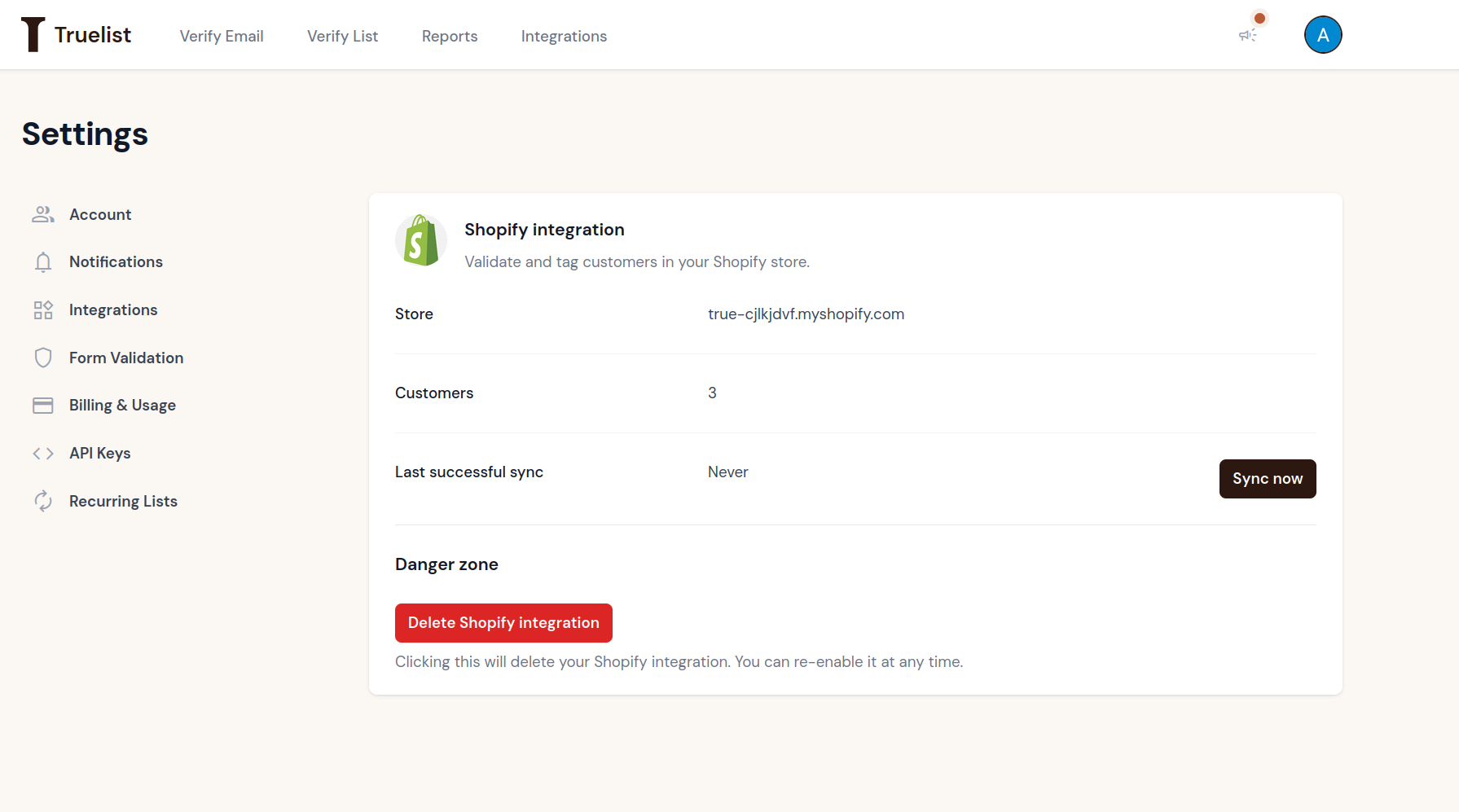Screen dimensions: 1459x812
Task: Open Billing & Usage settings
Action: [x=122, y=405]
